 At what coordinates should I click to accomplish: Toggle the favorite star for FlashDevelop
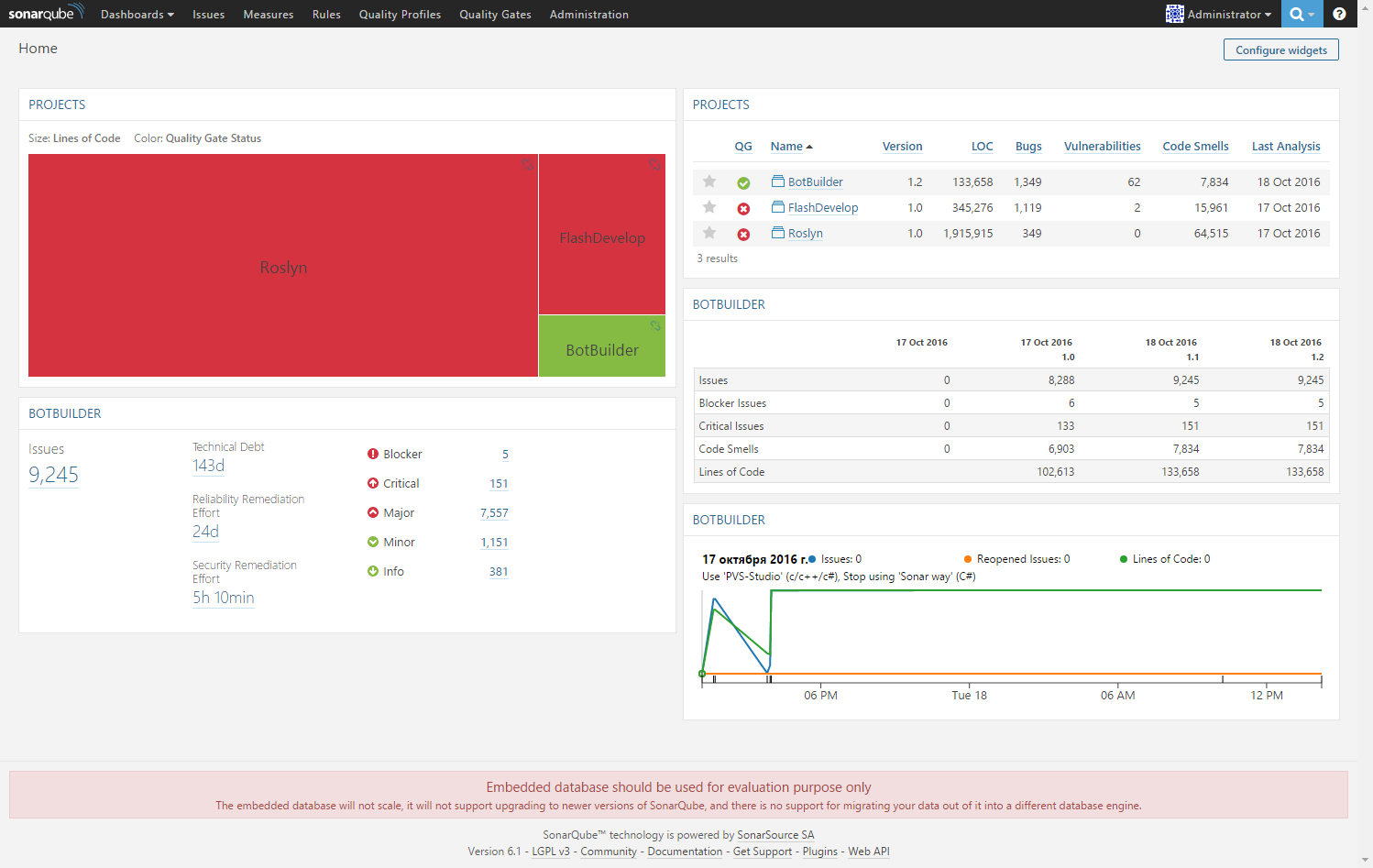click(708, 207)
